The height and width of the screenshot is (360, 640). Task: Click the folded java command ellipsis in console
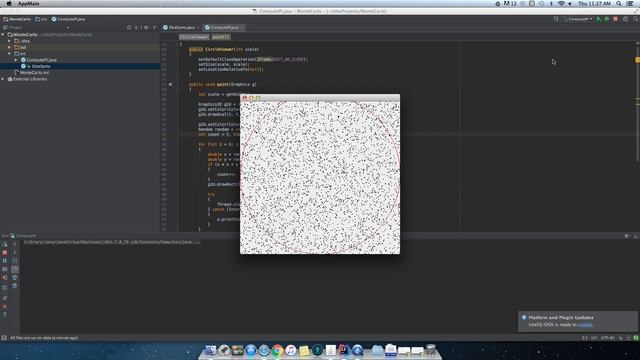[x=197, y=242]
